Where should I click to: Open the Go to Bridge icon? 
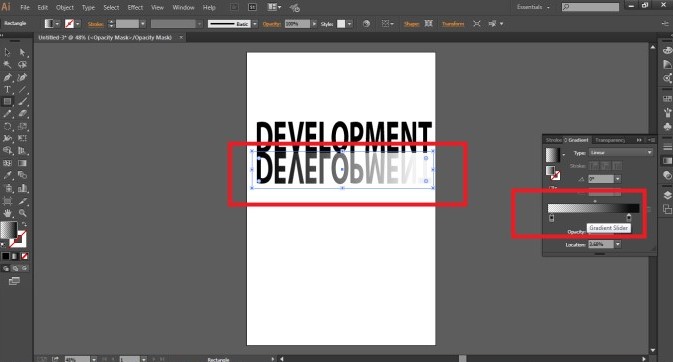pos(234,7)
